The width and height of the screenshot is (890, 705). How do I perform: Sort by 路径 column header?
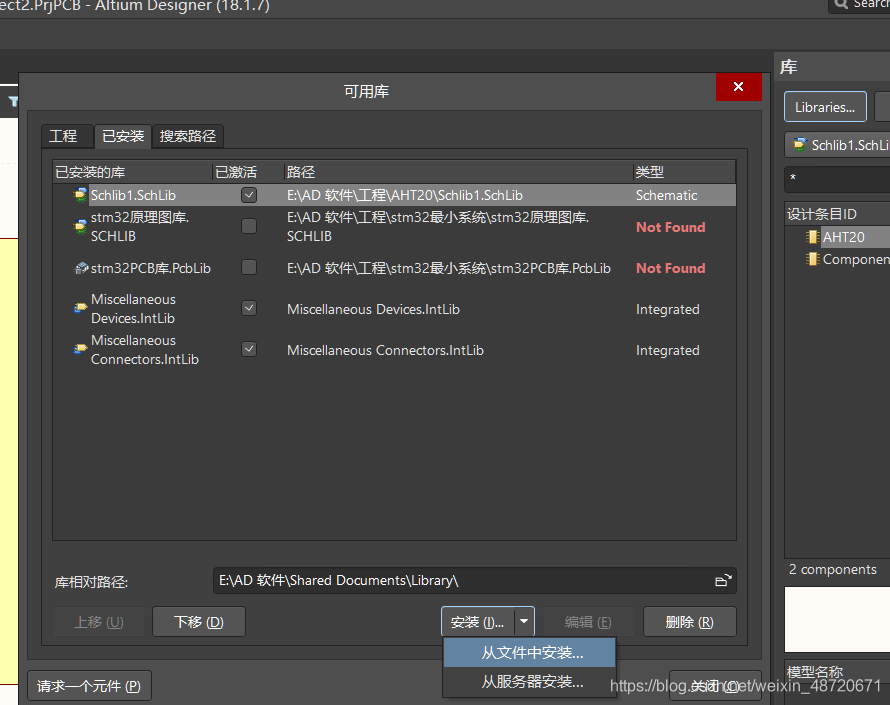pyautogui.click(x=458, y=172)
